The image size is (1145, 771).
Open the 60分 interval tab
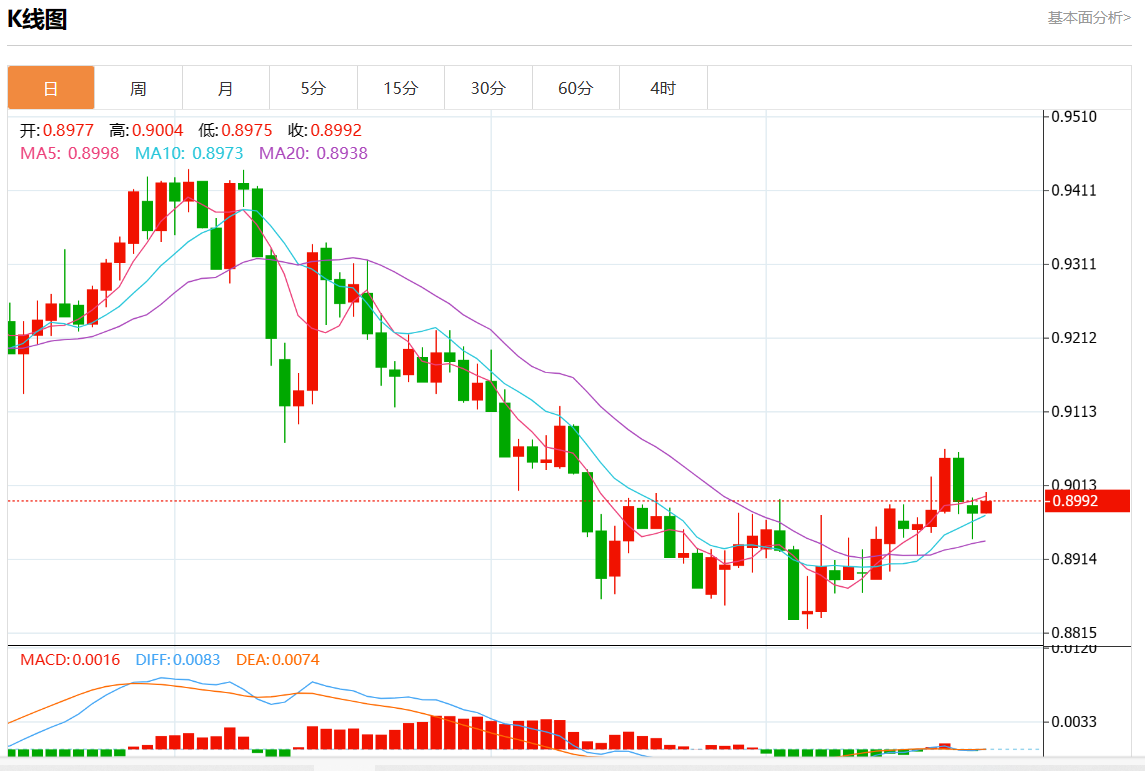(575, 88)
